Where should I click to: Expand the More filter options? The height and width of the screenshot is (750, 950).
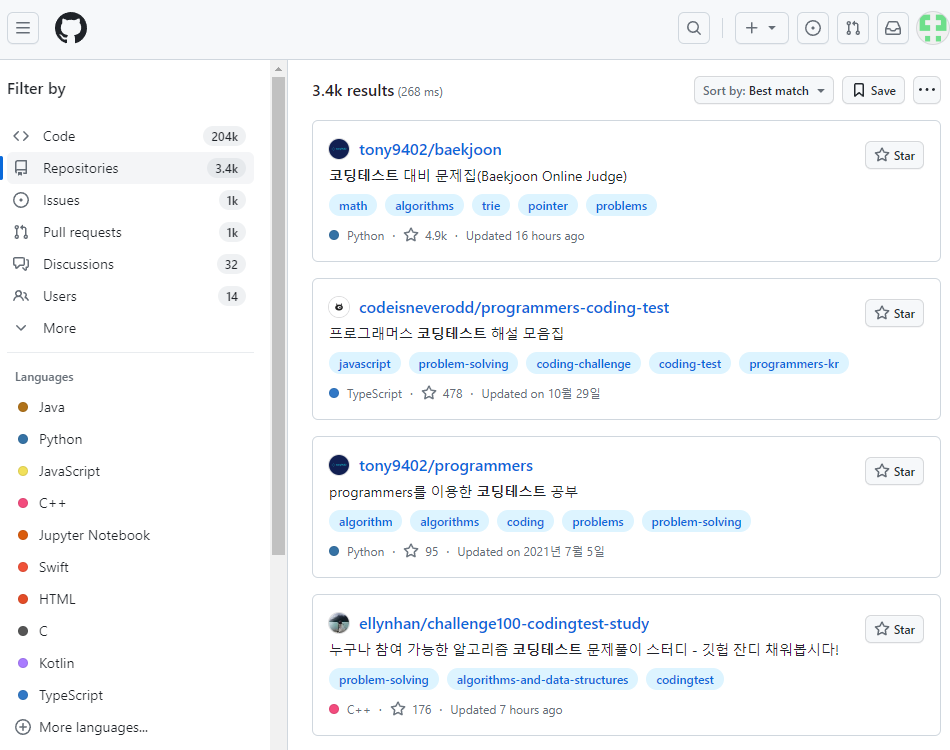tap(130, 328)
